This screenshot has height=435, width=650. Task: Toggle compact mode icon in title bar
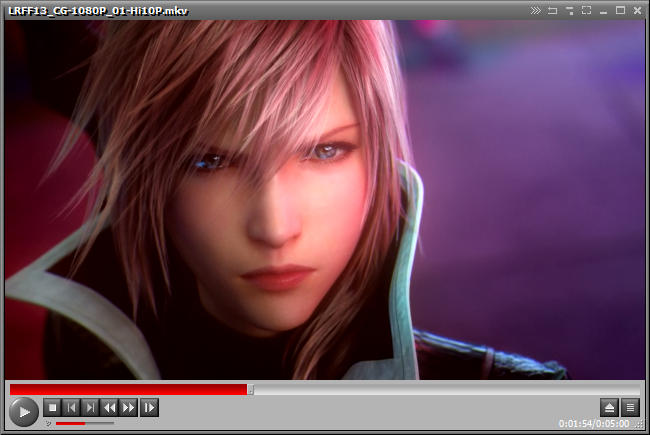pyautogui.click(x=570, y=10)
